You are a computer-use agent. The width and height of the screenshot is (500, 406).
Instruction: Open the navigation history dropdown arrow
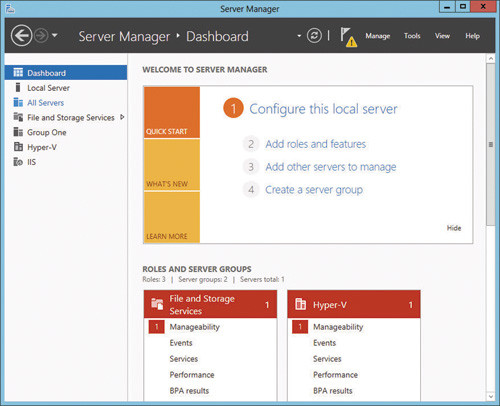[55, 35]
